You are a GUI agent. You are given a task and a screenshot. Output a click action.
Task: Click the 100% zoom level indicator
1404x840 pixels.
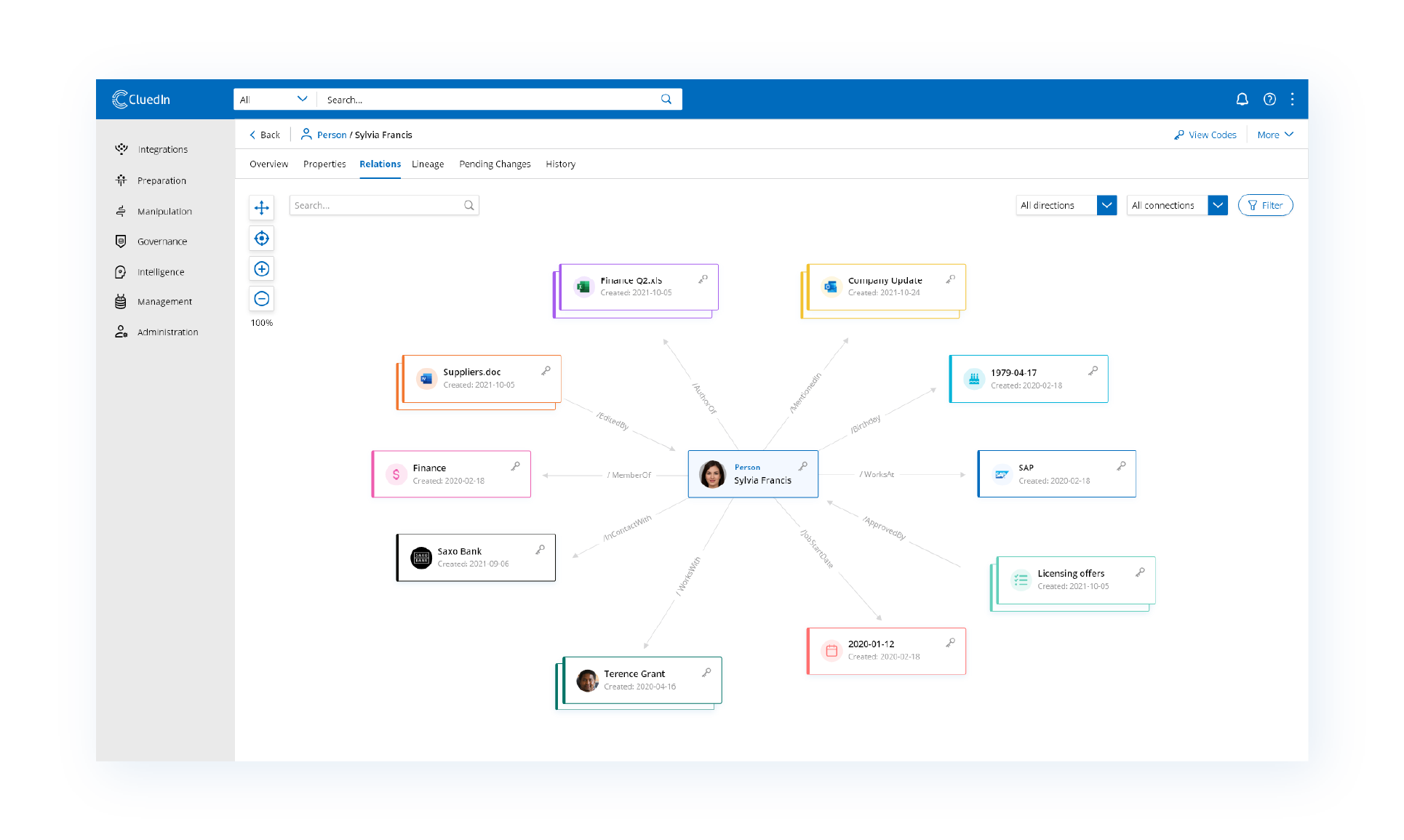[261, 321]
